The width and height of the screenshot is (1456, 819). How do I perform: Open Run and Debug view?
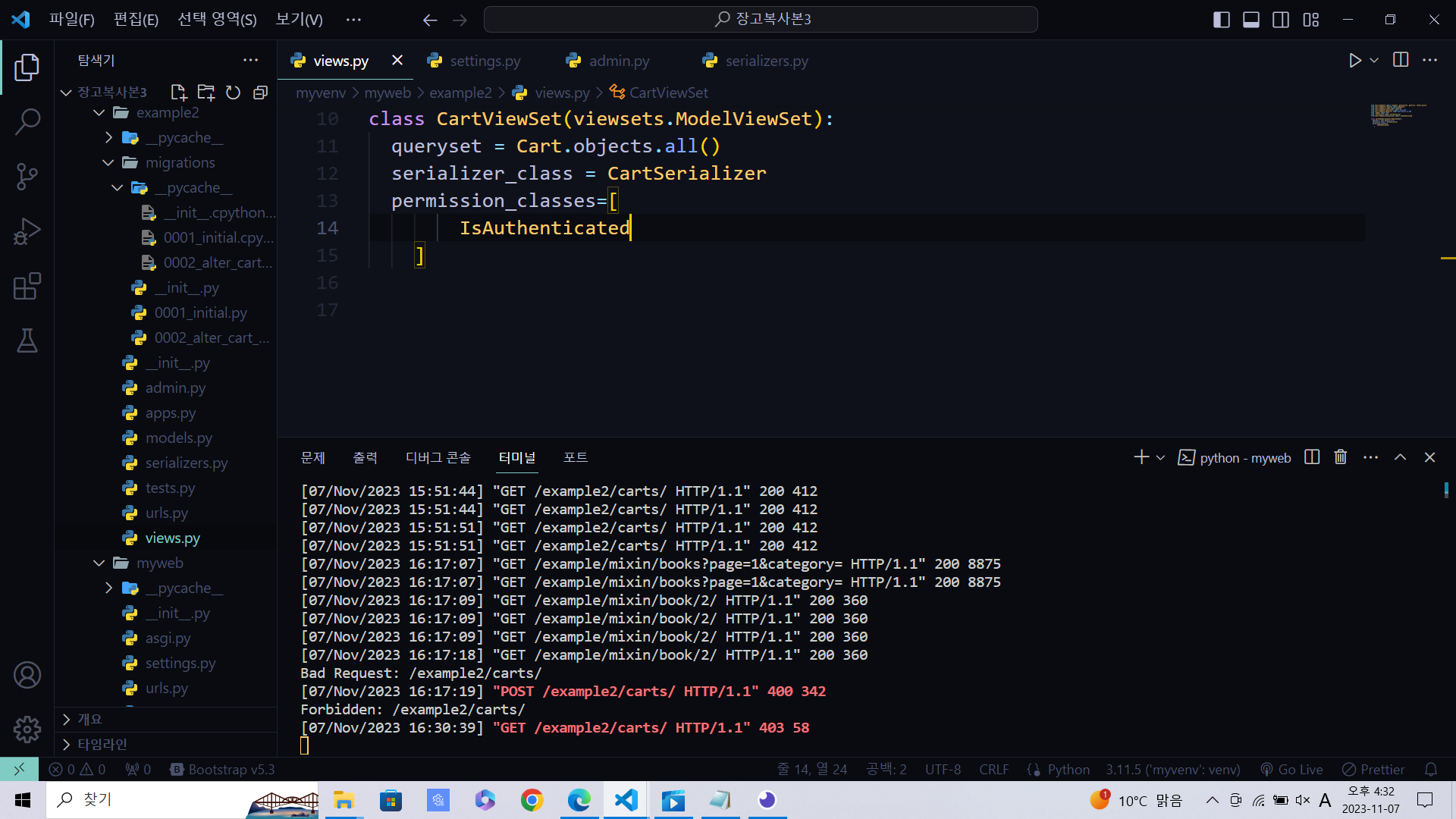pyautogui.click(x=27, y=231)
